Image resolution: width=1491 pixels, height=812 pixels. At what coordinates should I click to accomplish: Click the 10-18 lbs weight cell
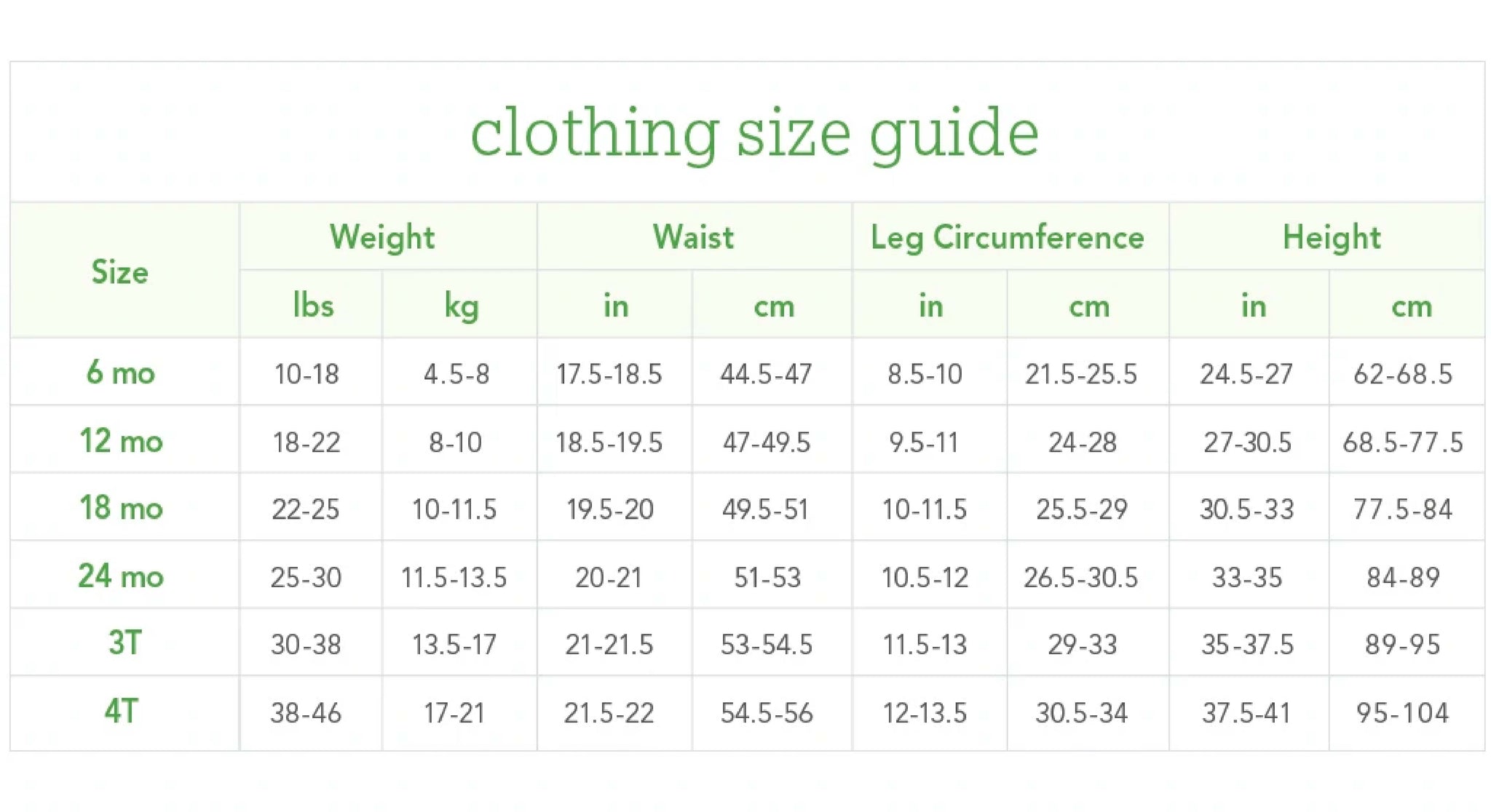click(x=306, y=374)
